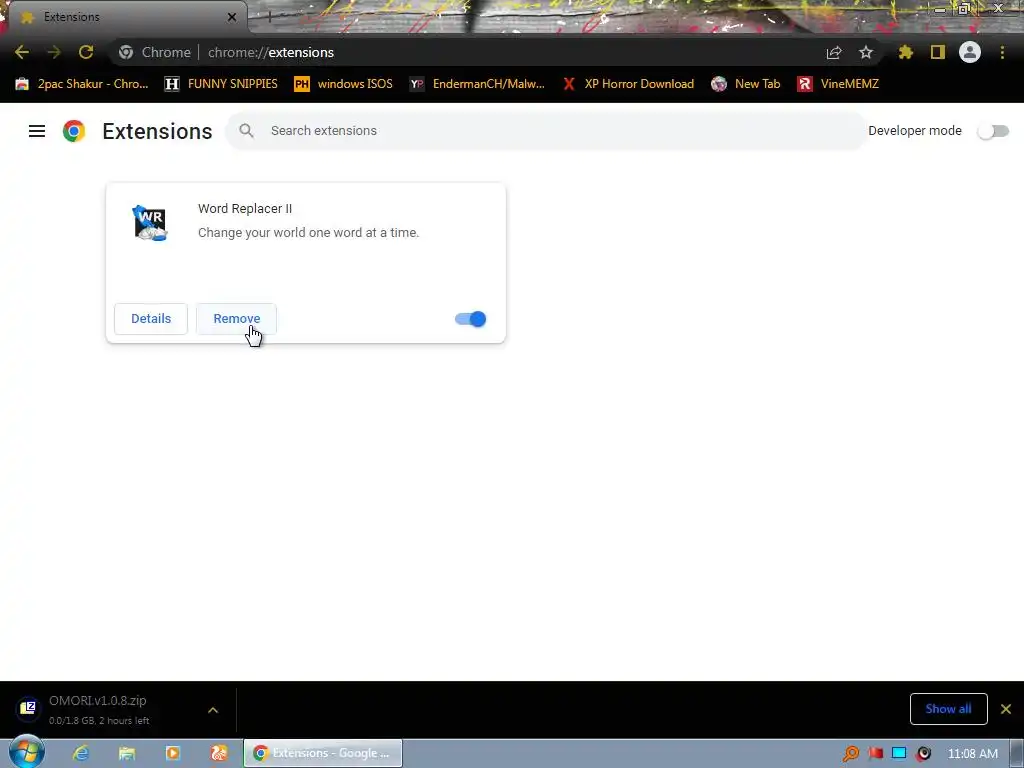Click the forward navigation arrow
The width and height of the screenshot is (1024, 768).
pos(54,52)
